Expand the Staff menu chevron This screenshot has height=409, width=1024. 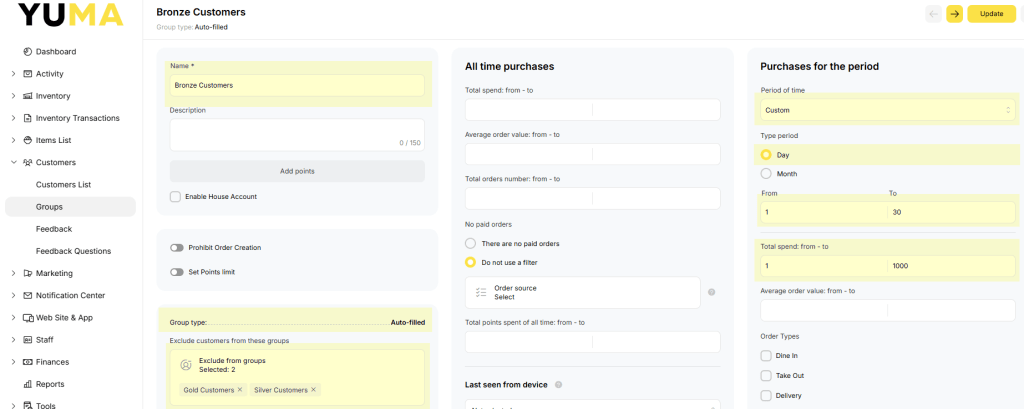pyautogui.click(x=14, y=340)
